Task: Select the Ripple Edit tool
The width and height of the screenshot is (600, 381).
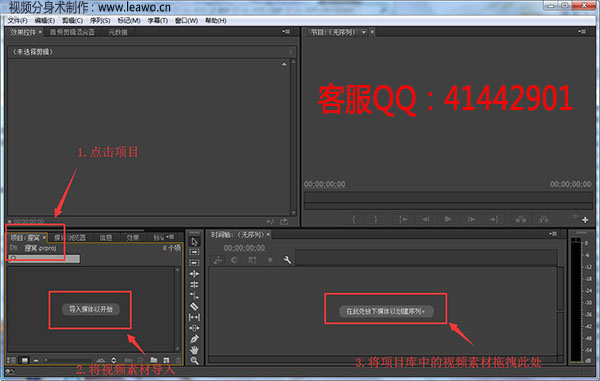Action: coord(194,263)
